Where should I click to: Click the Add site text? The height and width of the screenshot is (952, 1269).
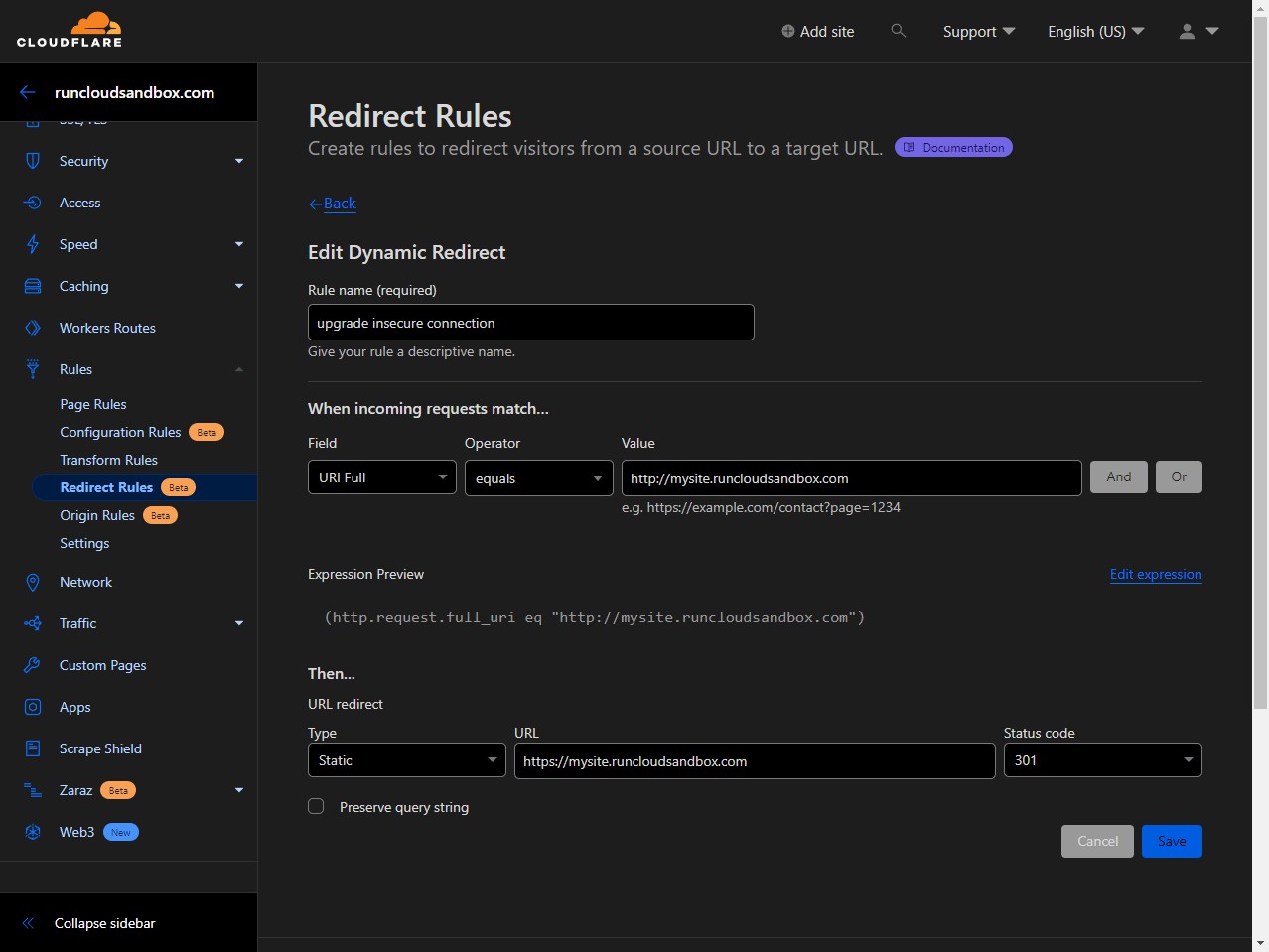click(827, 31)
